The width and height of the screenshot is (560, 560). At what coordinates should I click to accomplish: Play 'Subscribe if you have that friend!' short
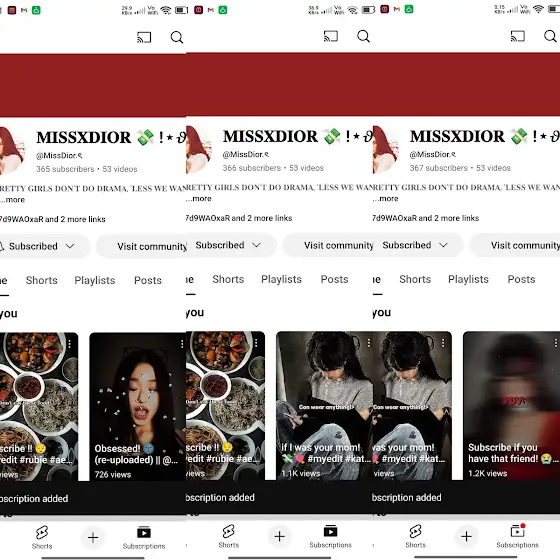pos(511,405)
